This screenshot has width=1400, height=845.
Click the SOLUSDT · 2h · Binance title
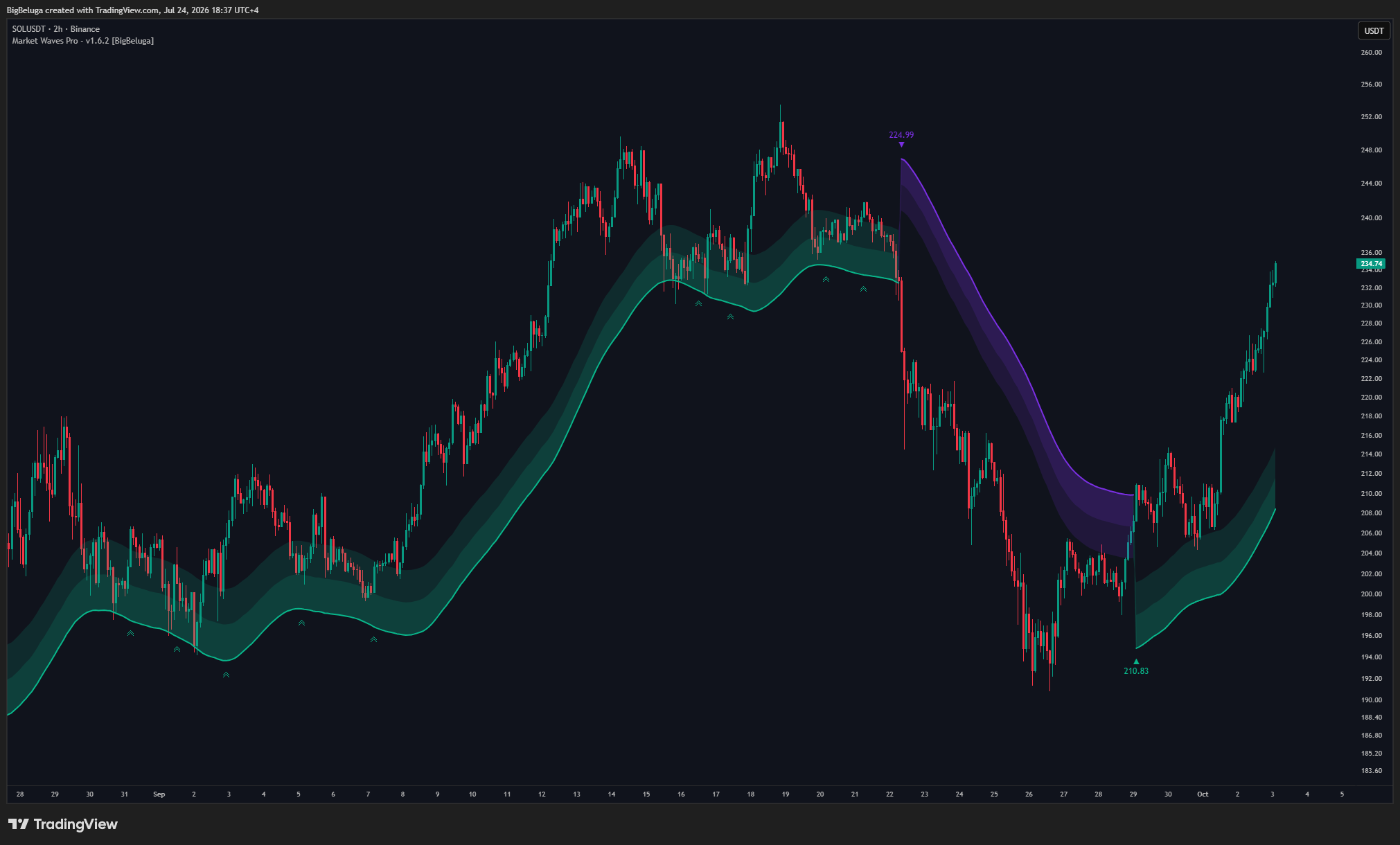[56, 29]
